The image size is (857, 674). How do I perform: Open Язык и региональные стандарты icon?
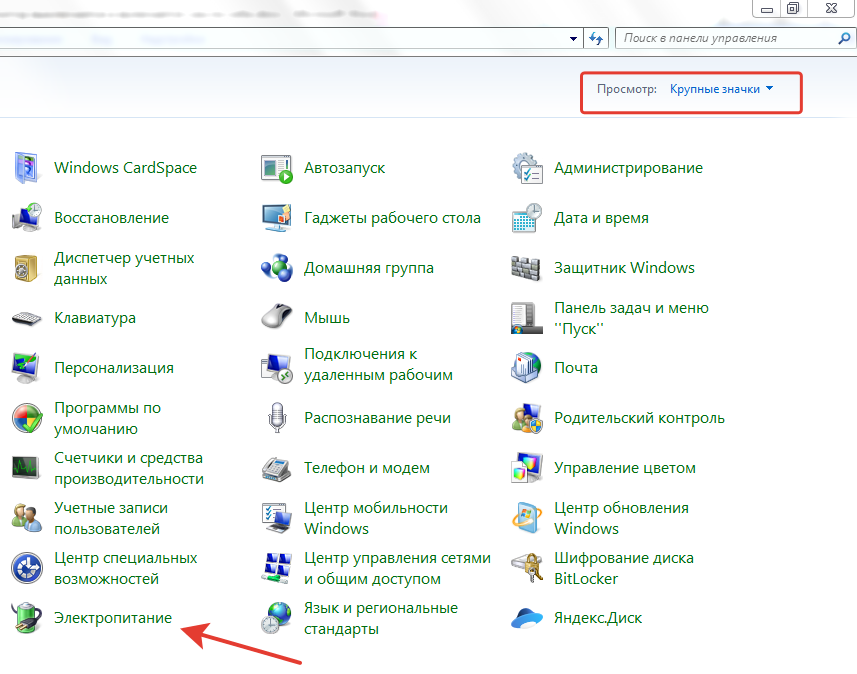[277, 618]
